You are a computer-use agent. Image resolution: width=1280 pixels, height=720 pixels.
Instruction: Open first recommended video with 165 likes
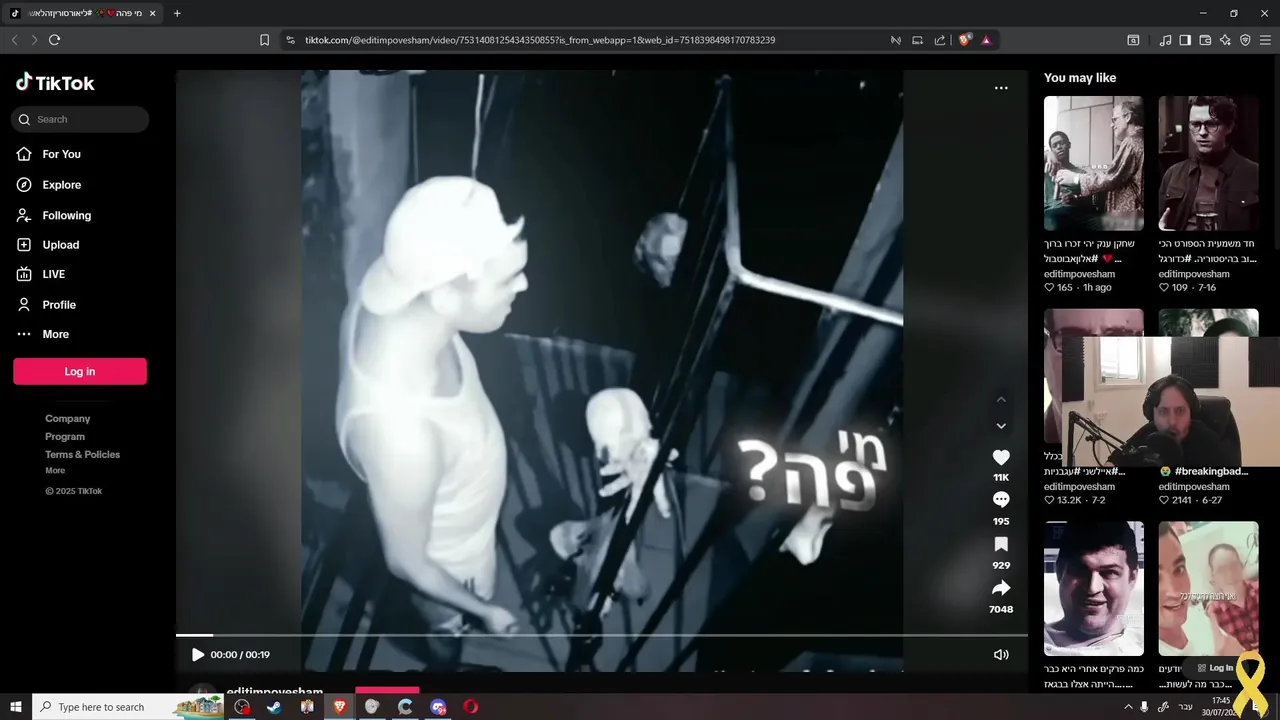point(1094,163)
